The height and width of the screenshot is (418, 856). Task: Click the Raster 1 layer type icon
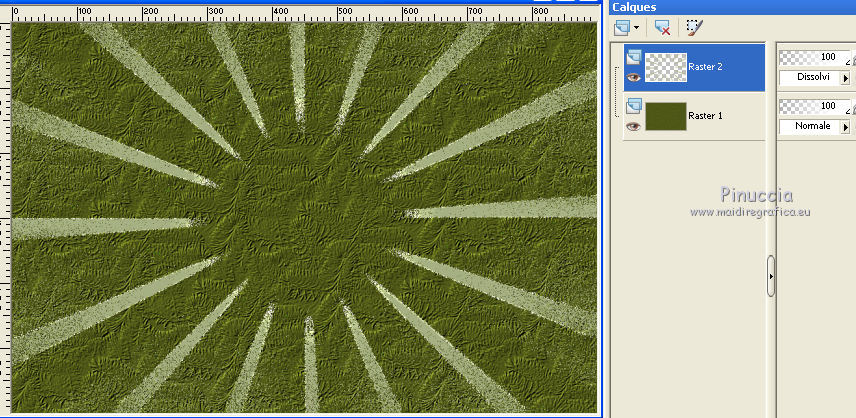tap(633, 105)
